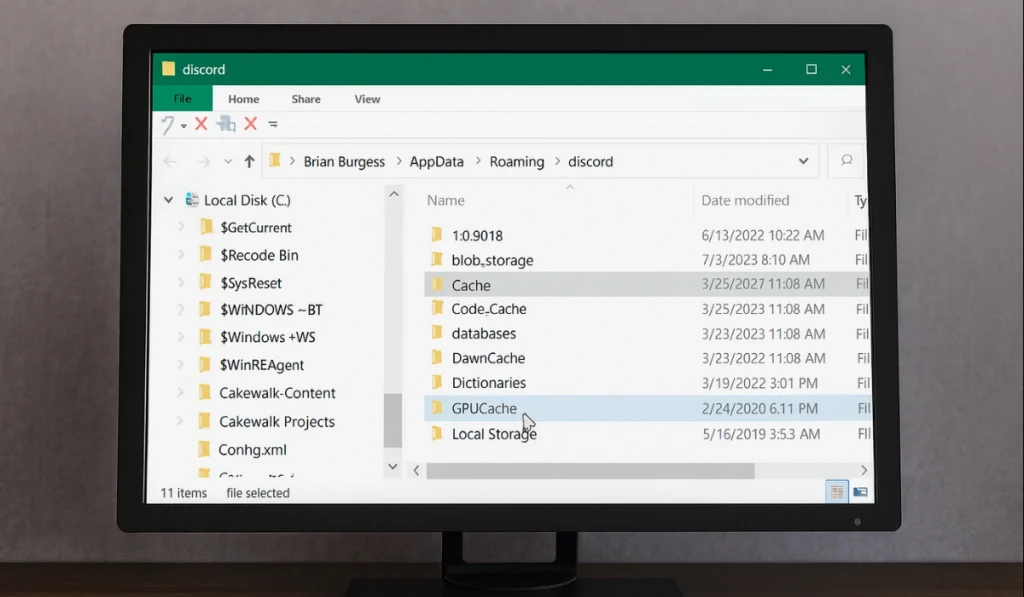Click the properties icon in quick access toolbar
Viewport: 1024px width, 597px height.
click(226, 123)
